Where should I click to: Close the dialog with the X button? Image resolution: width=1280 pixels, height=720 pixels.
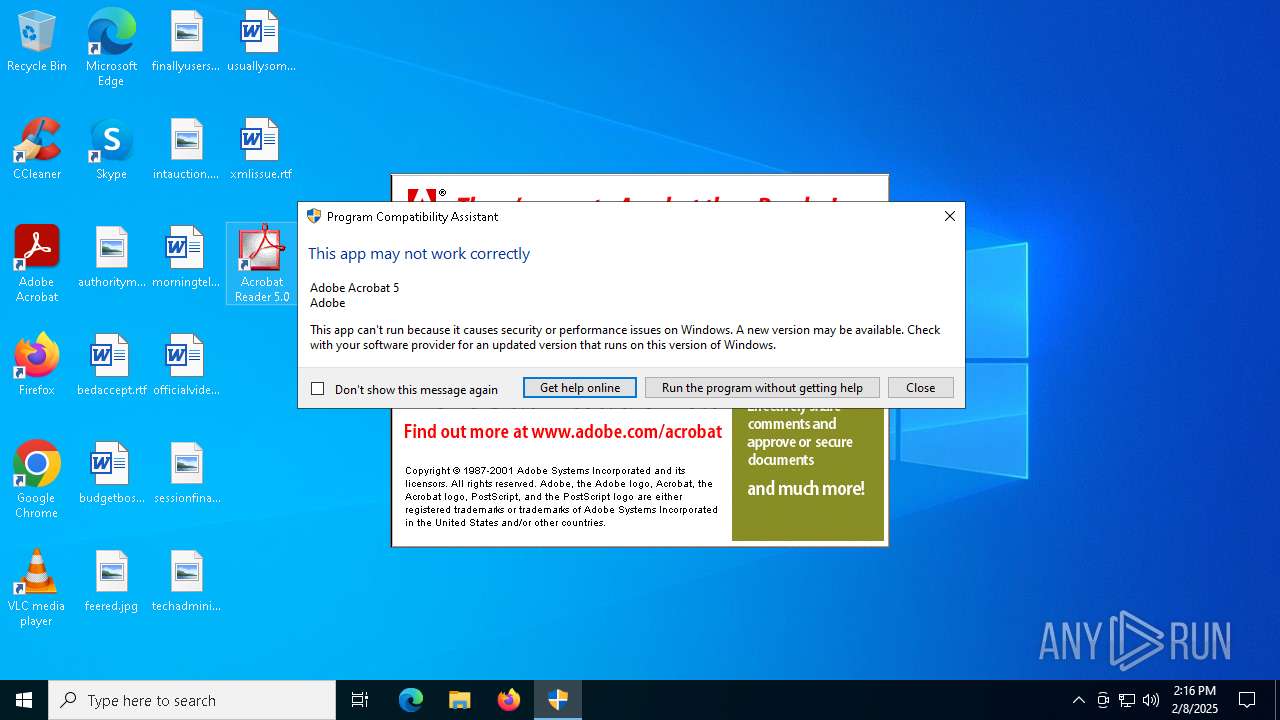coord(950,216)
